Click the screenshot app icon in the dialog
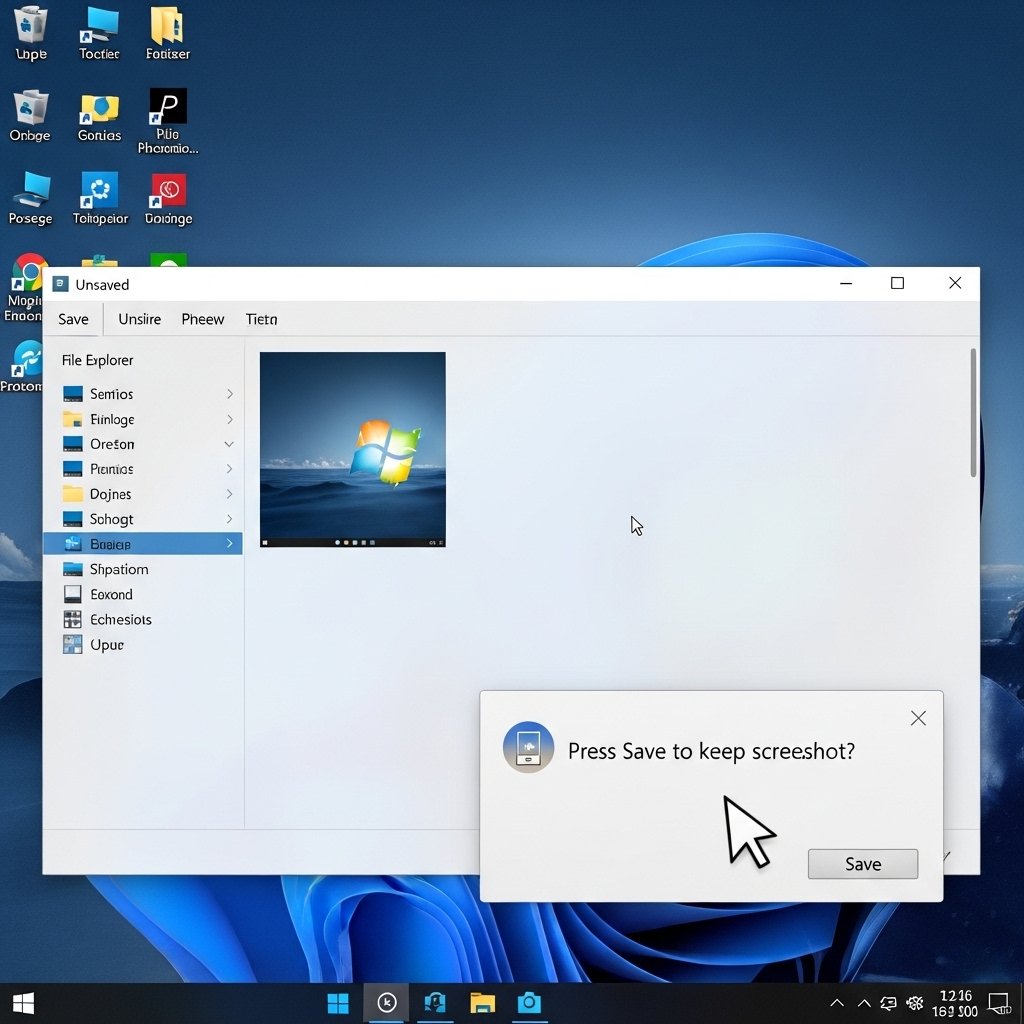The width and height of the screenshot is (1024, 1024). tap(528, 747)
